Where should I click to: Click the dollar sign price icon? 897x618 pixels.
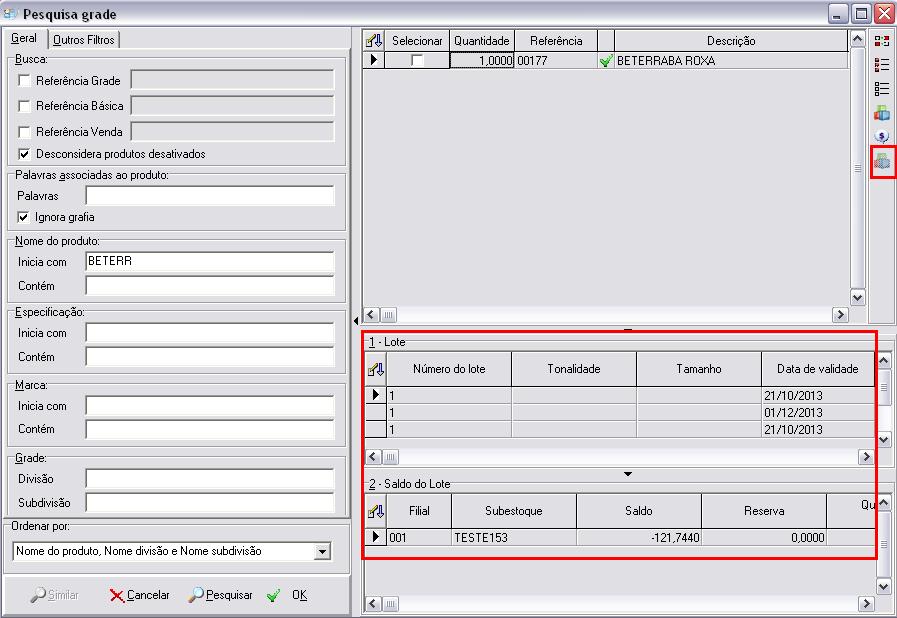(x=882, y=136)
